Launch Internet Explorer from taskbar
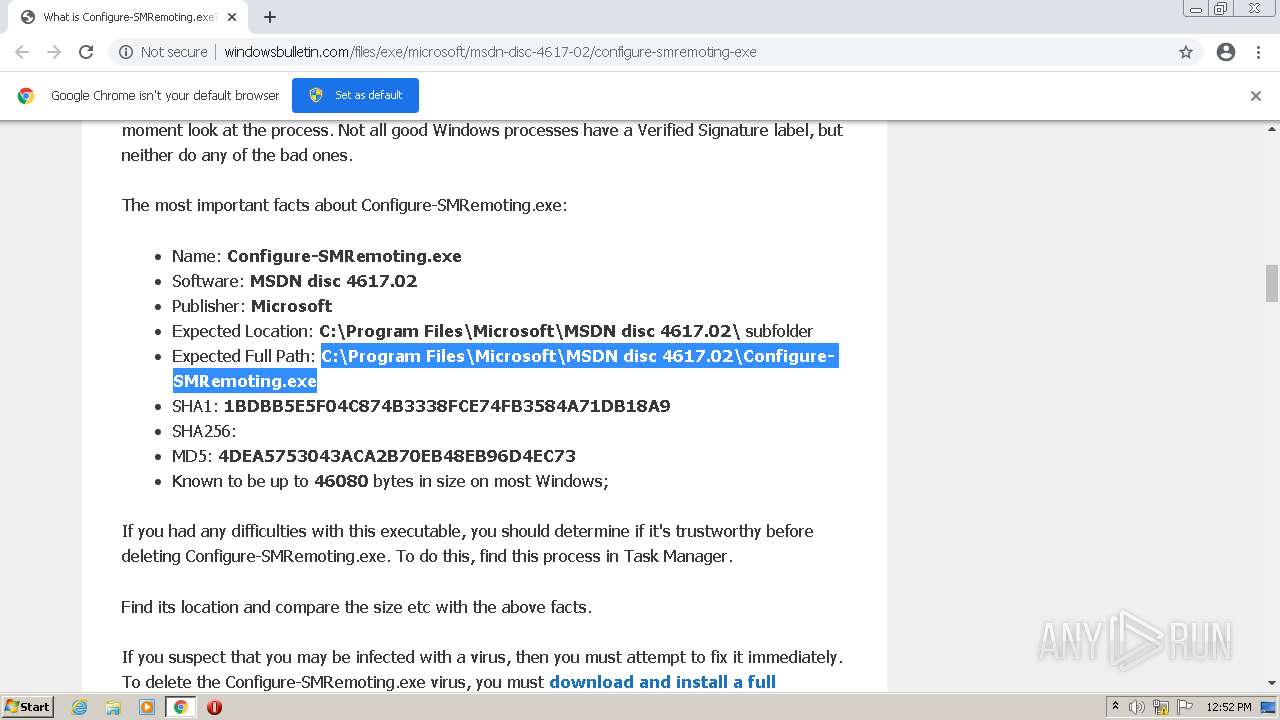Viewport: 1280px width, 720px height. coord(79,707)
